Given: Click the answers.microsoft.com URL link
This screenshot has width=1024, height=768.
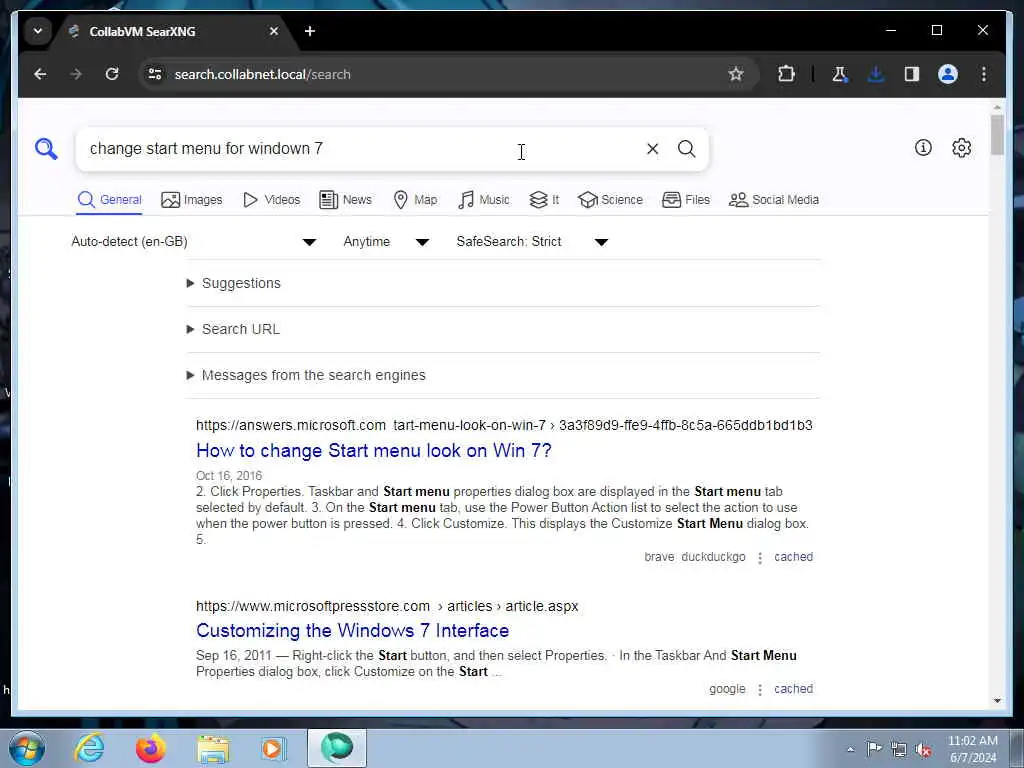Looking at the screenshot, I should click(x=504, y=425).
